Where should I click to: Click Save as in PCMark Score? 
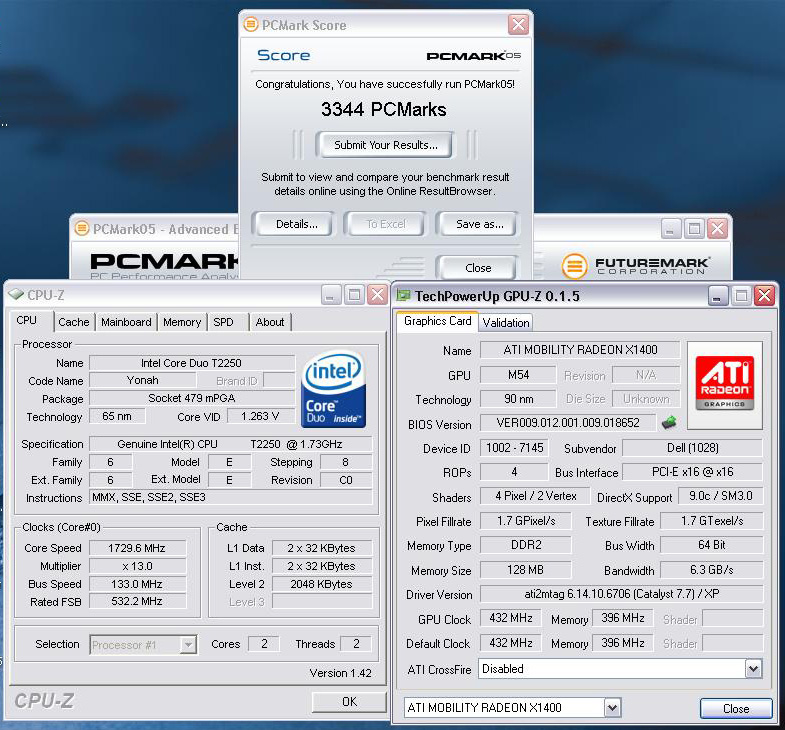pos(479,224)
